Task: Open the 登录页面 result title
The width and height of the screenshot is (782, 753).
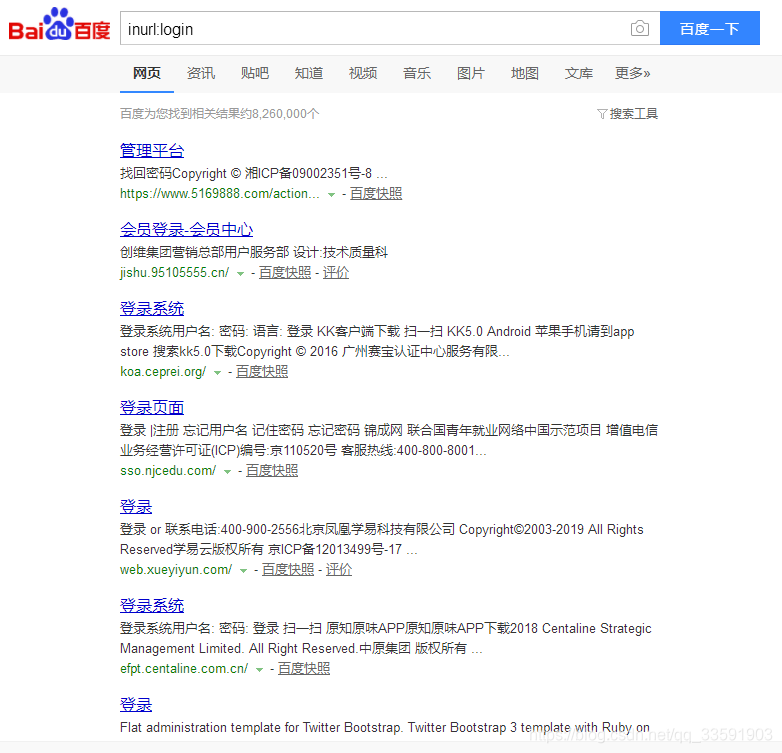Action: tap(152, 408)
